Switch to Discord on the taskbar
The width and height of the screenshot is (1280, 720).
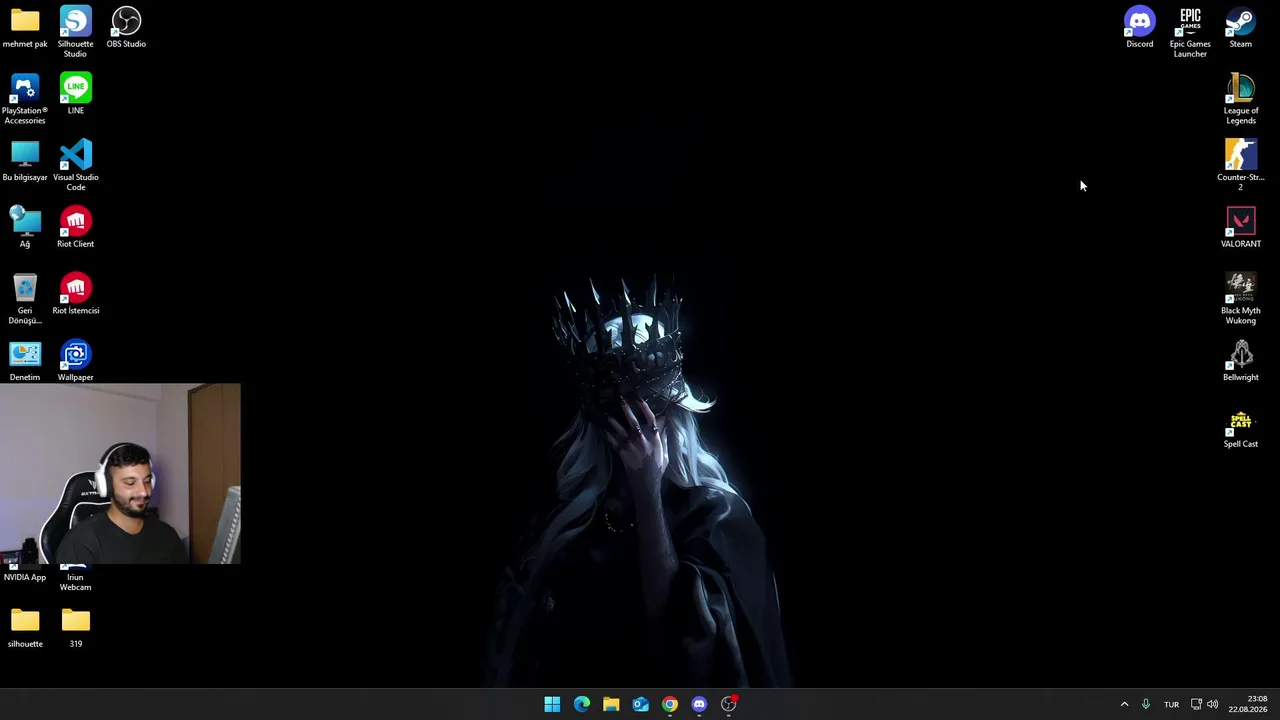(x=699, y=704)
